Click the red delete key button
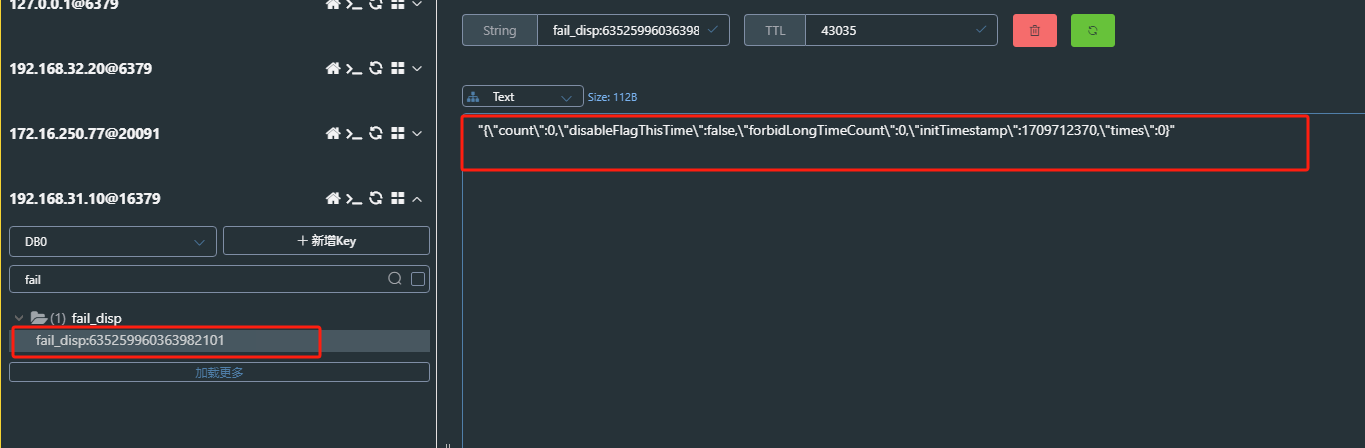1365x448 pixels. [1035, 31]
